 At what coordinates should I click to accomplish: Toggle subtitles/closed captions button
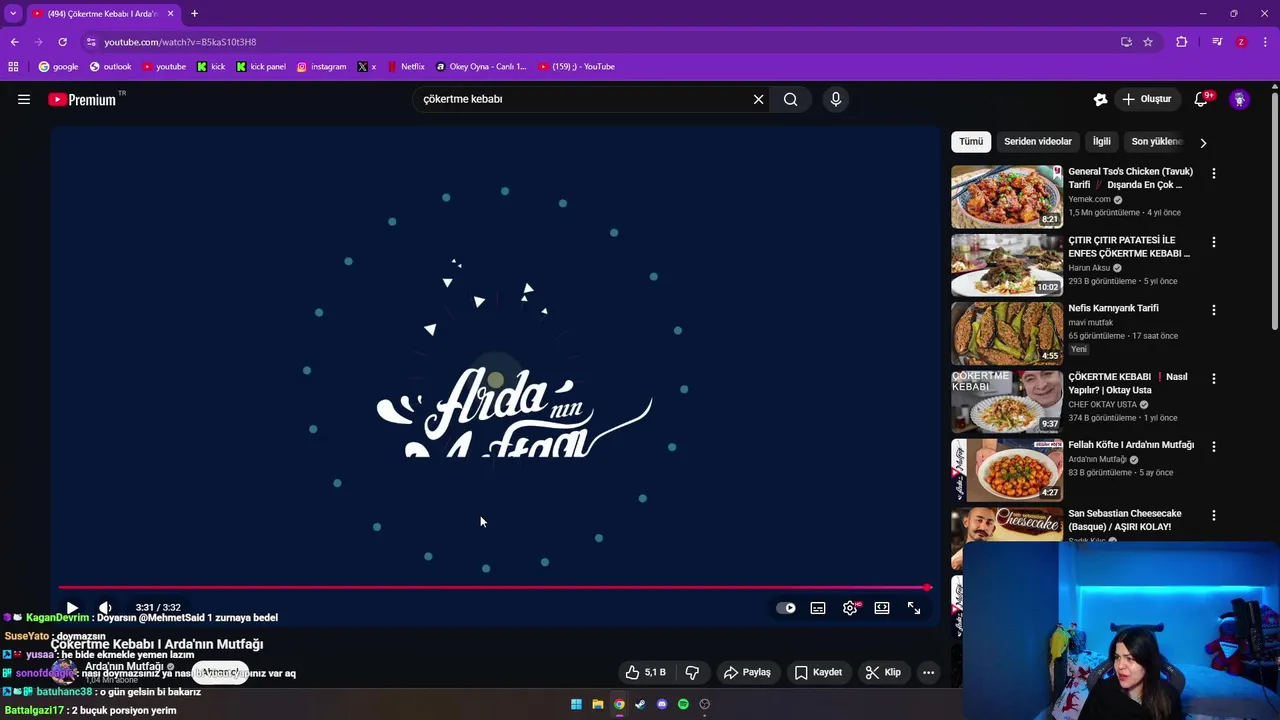(x=818, y=608)
